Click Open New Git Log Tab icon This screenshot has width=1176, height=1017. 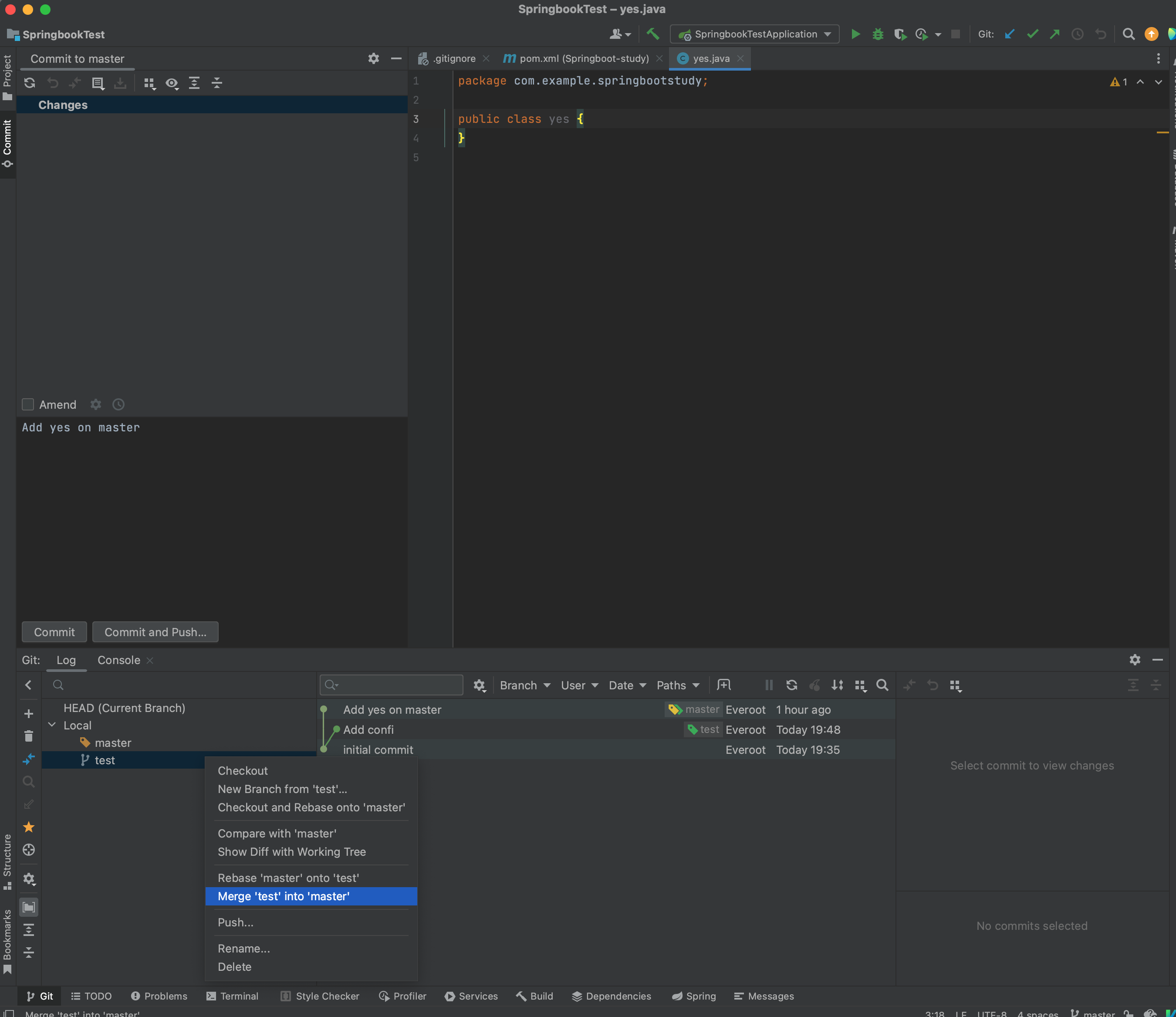click(x=723, y=685)
